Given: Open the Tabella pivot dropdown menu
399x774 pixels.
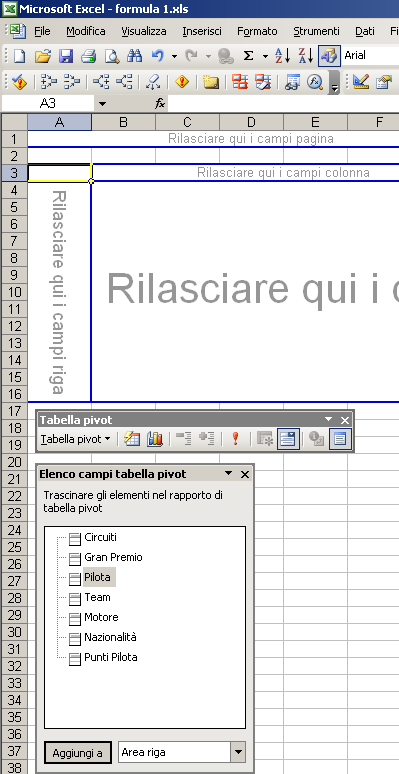Looking at the screenshot, I should pyautogui.click(x=76, y=439).
